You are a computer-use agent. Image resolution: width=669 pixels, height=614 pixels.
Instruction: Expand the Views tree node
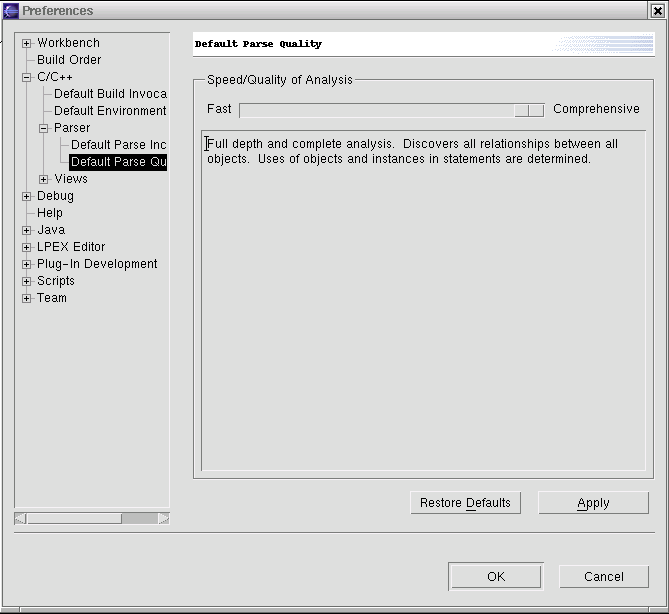point(44,180)
